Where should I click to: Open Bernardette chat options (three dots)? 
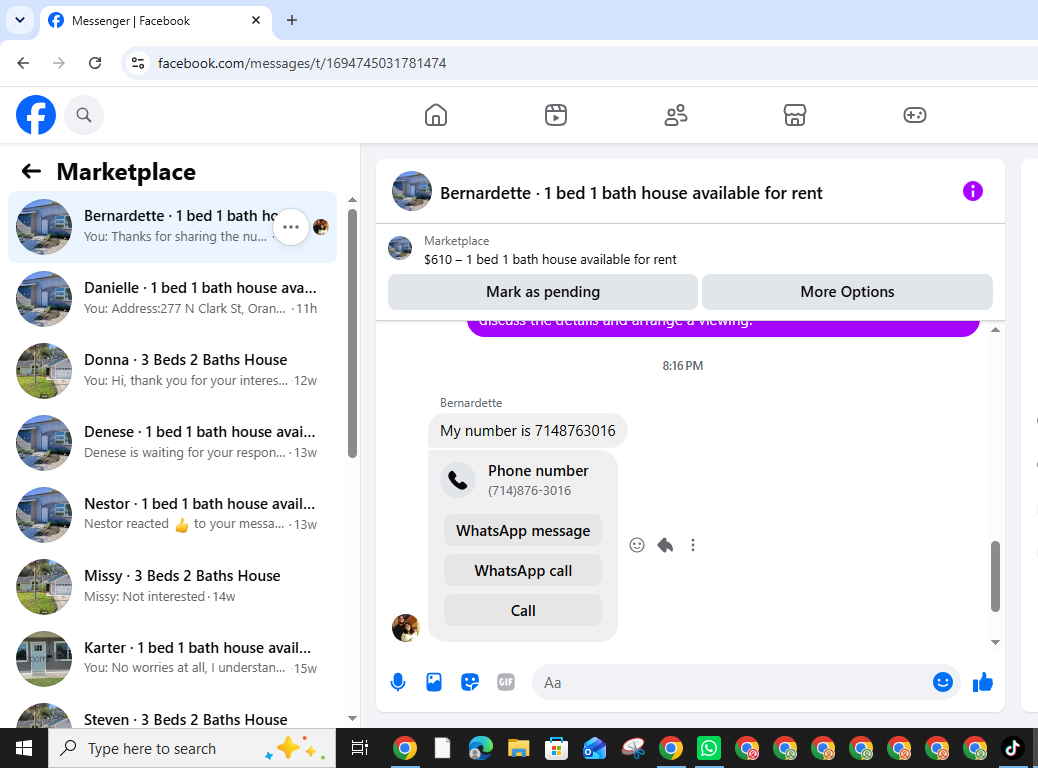point(291,226)
